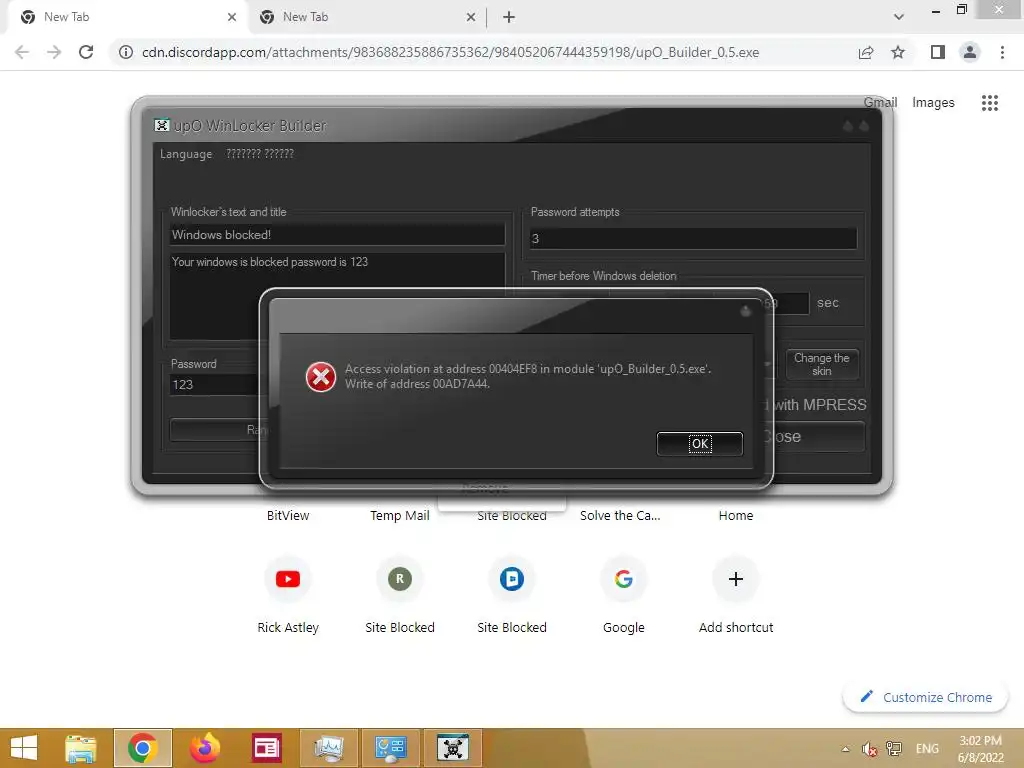This screenshot has width=1024, height=768.
Task: Open Chrome profile avatar
Action: coord(970,52)
